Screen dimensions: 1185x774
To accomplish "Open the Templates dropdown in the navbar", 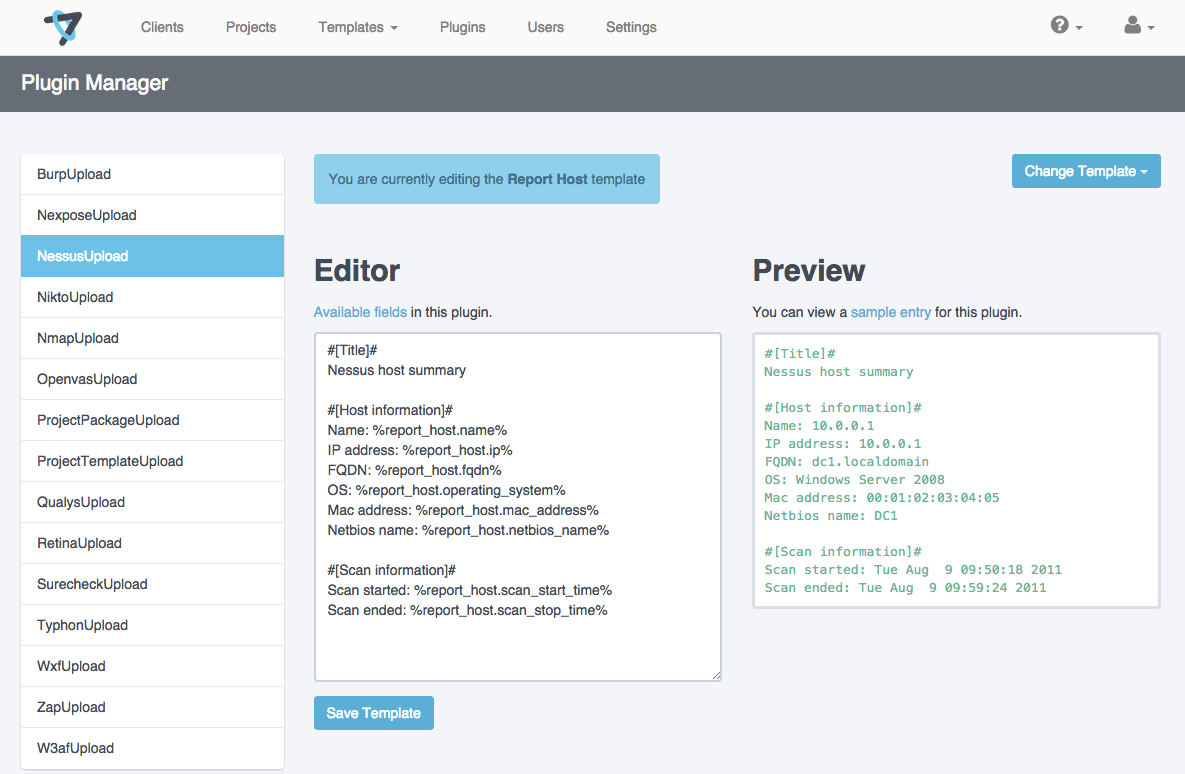I will pos(357,27).
